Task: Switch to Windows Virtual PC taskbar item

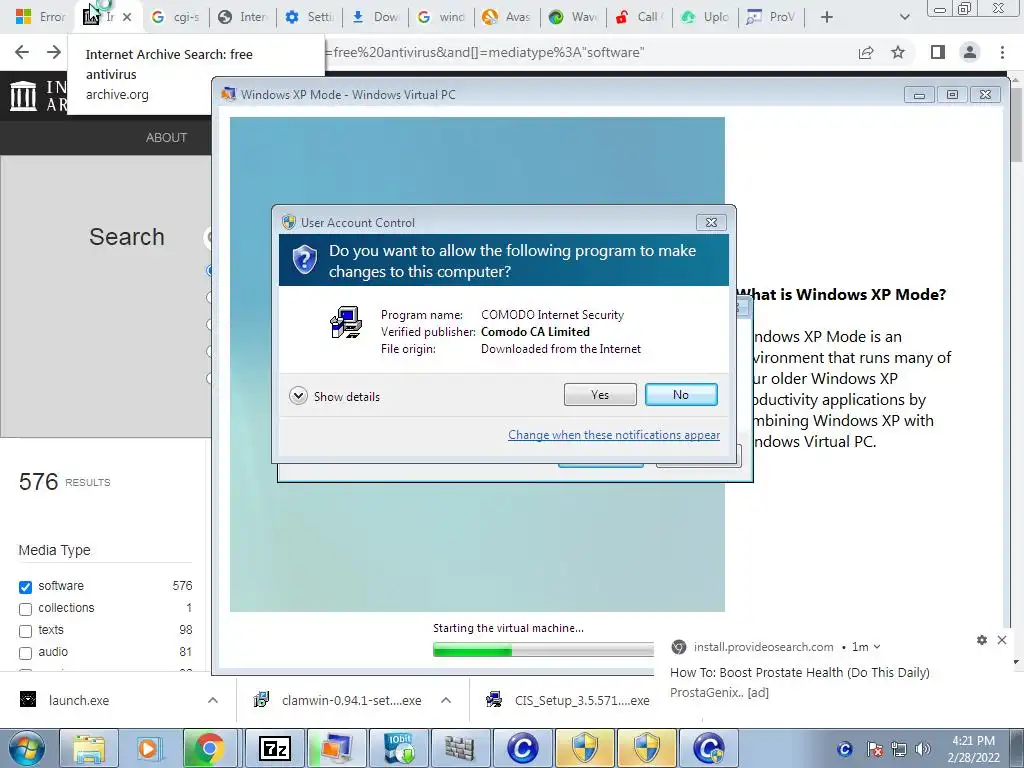Action: click(x=336, y=748)
